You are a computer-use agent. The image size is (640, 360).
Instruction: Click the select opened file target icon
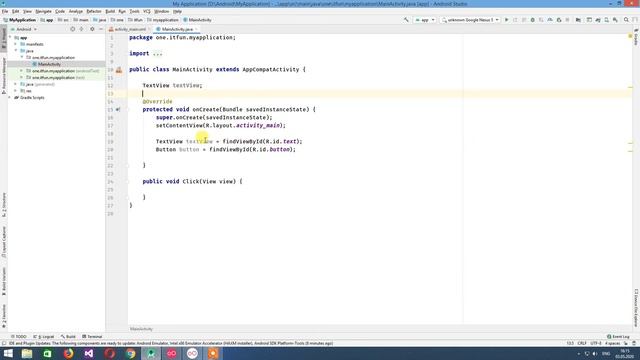pyautogui.click(x=73, y=29)
